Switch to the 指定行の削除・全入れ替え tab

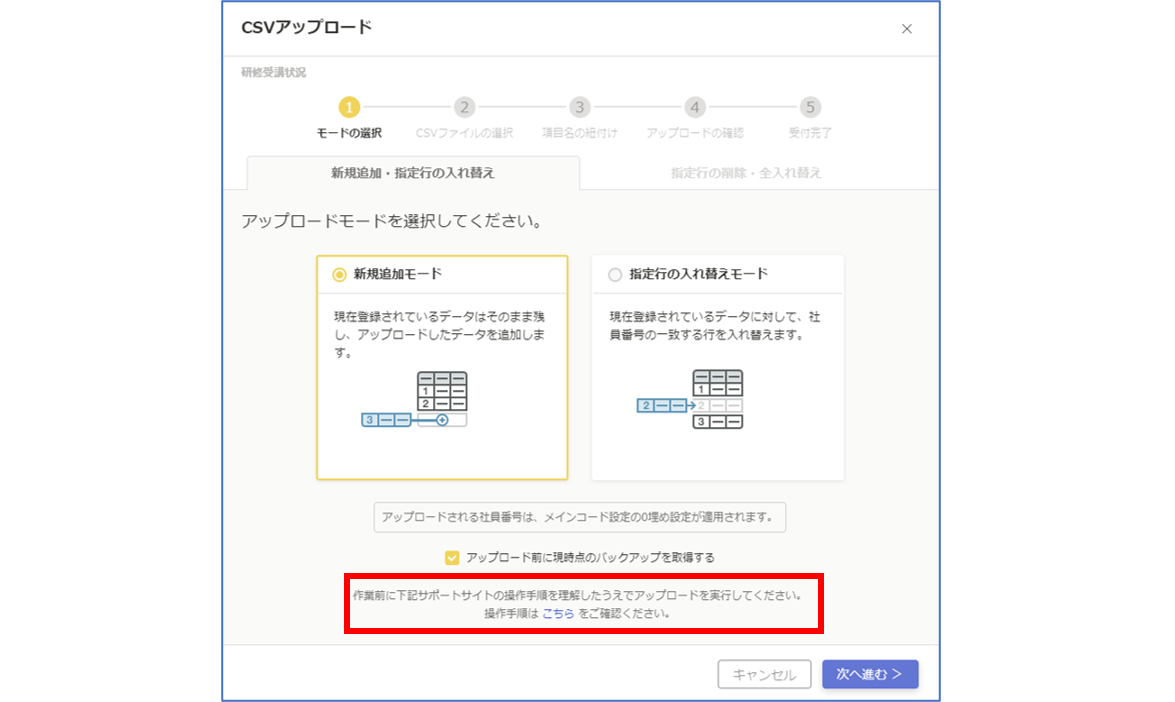745,172
